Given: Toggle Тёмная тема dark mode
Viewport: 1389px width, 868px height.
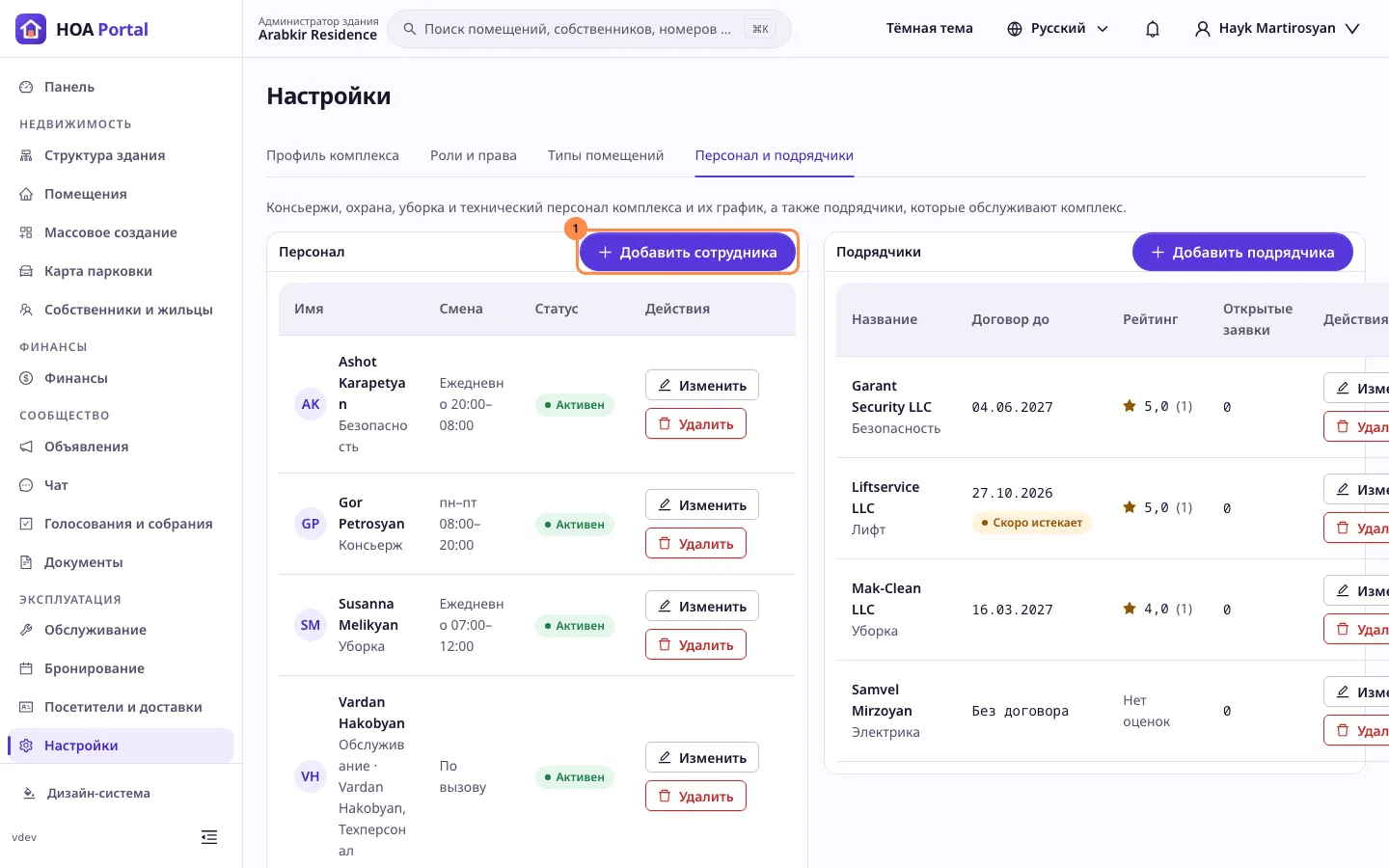Looking at the screenshot, I should (x=929, y=29).
